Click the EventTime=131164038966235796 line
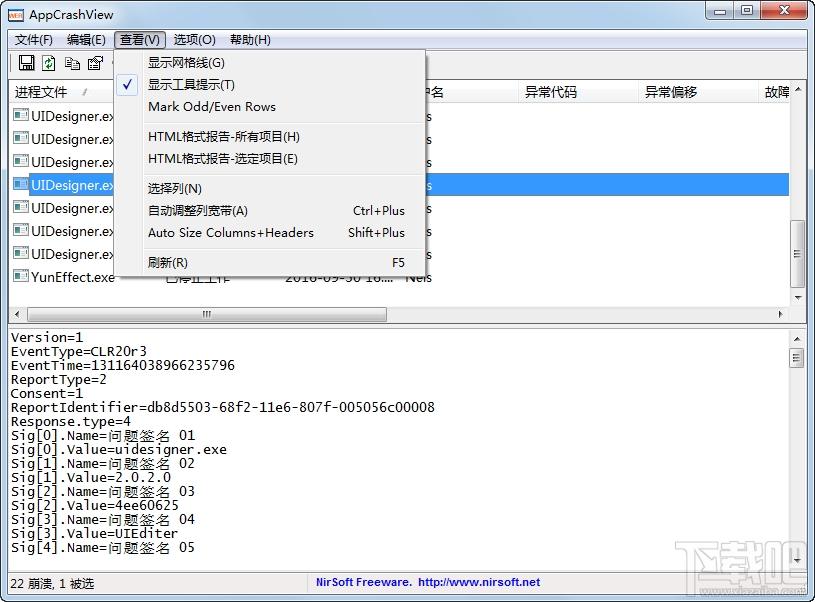Viewport: 815px width, 602px height. (123, 365)
